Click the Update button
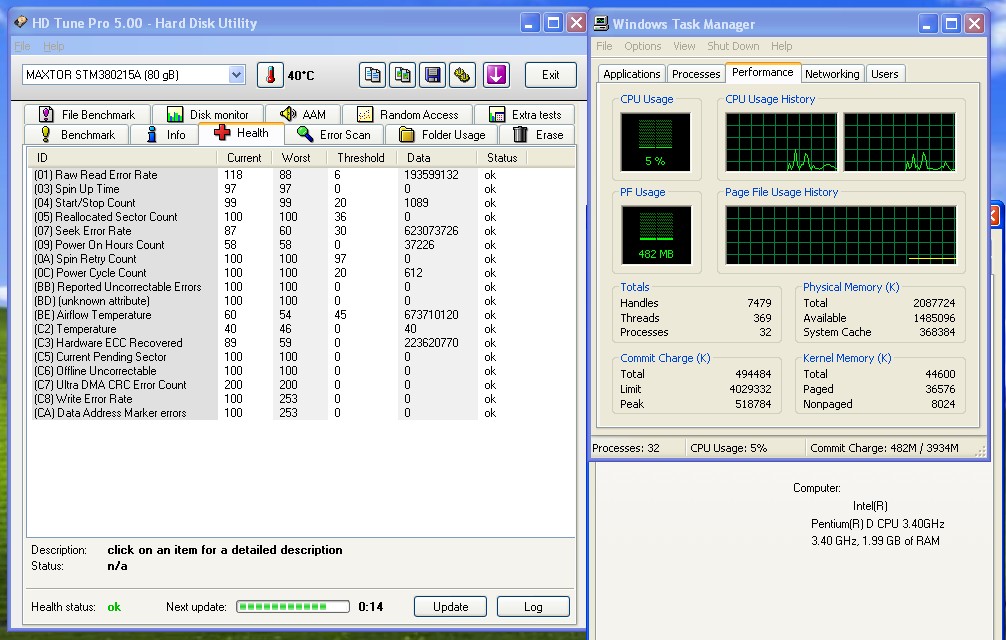This screenshot has width=1006, height=640. pyautogui.click(x=449, y=605)
